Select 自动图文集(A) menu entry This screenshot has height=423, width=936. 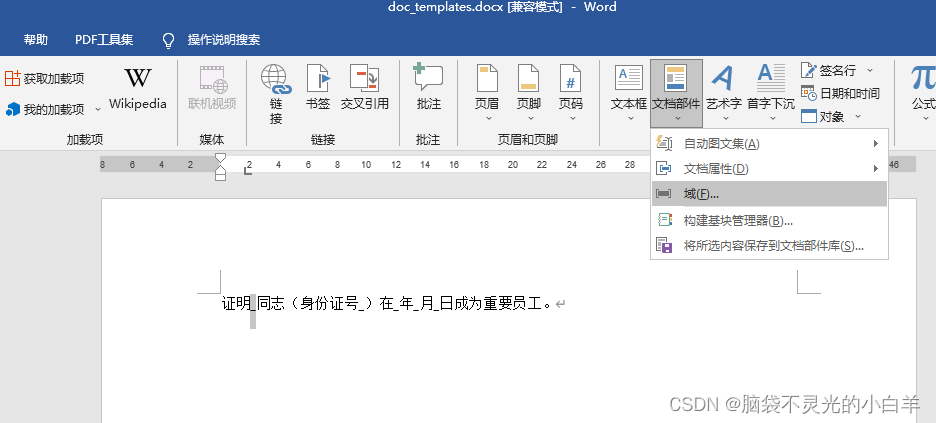click(x=769, y=144)
